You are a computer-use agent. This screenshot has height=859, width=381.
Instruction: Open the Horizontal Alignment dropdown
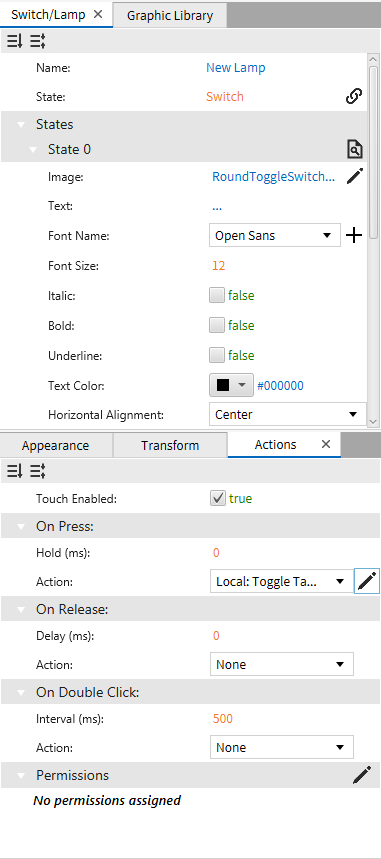pos(288,414)
